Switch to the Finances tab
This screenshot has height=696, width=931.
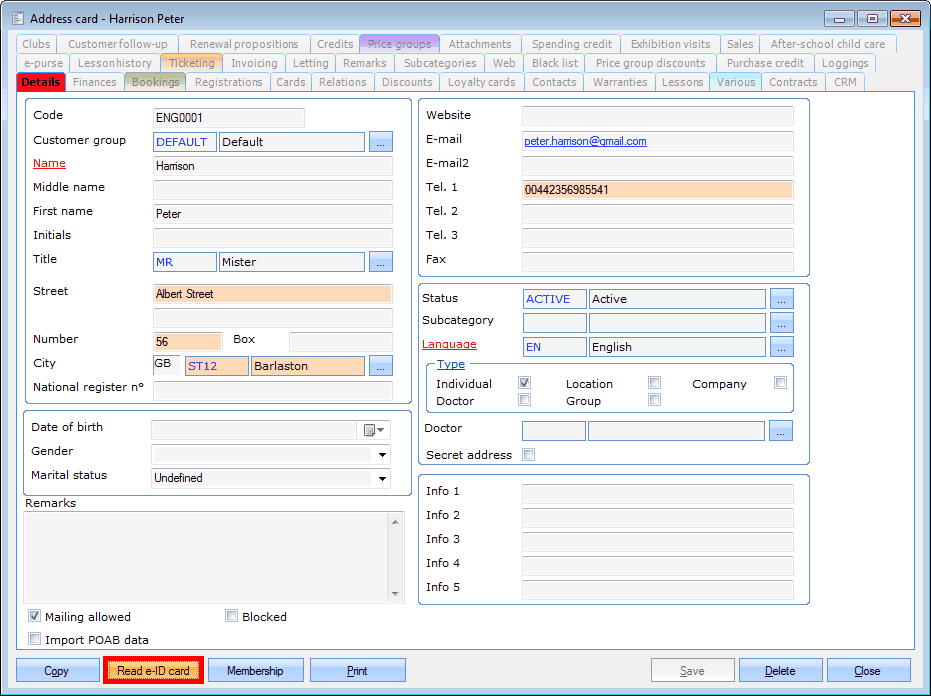click(x=95, y=82)
